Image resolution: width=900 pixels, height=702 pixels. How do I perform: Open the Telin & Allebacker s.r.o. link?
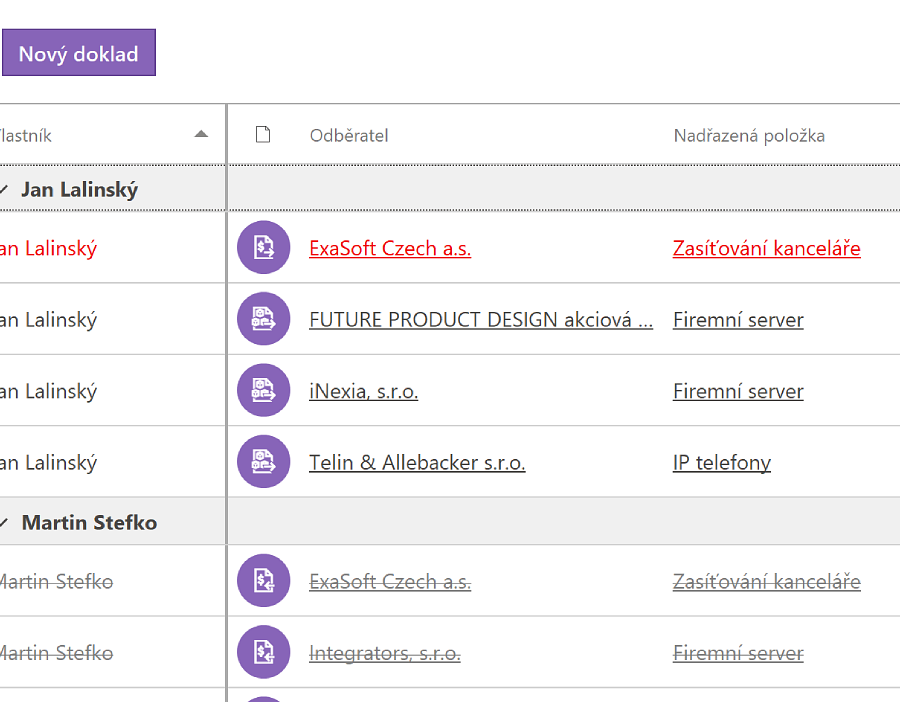(x=417, y=462)
